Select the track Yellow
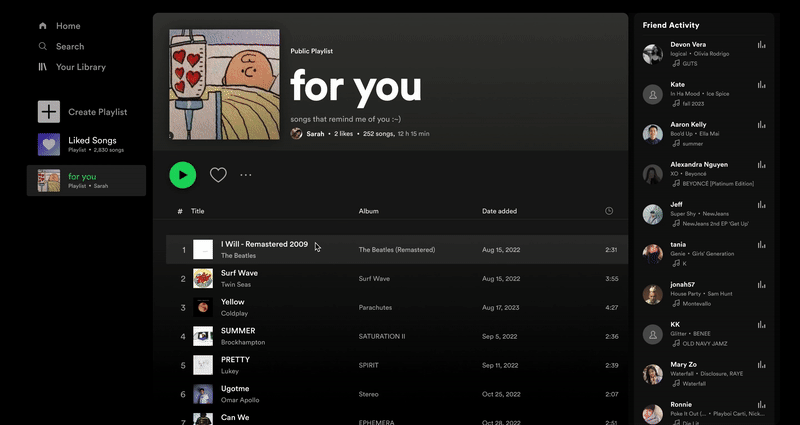Viewport: 800px width, 425px height. 233,302
